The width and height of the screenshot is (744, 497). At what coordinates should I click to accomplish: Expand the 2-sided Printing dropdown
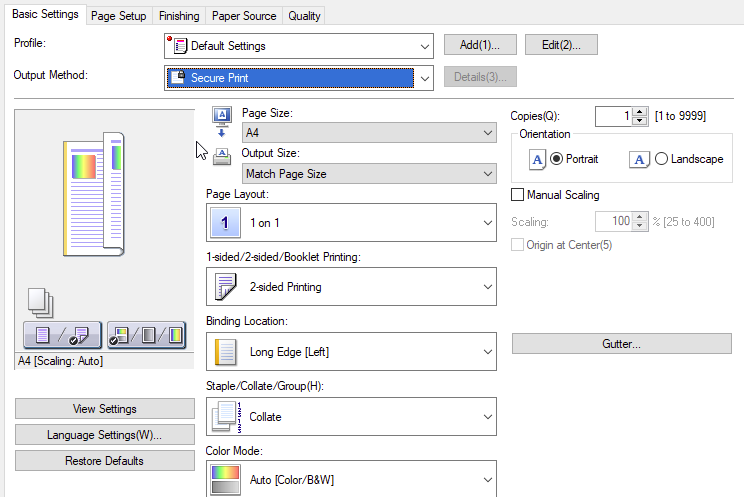tap(351, 287)
